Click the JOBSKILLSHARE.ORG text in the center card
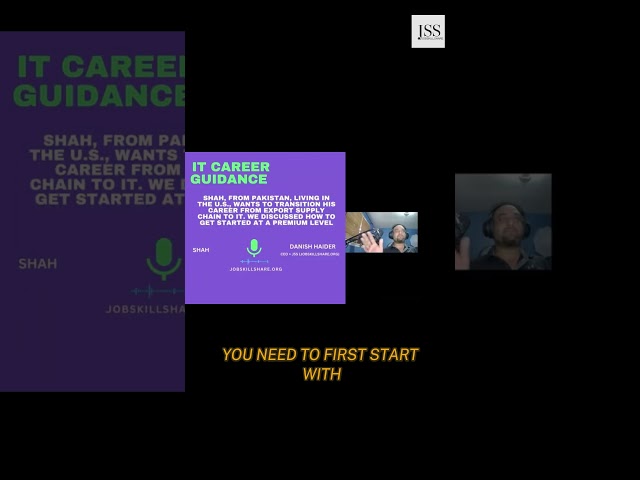This screenshot has height=480, width=640. point(256,269)
